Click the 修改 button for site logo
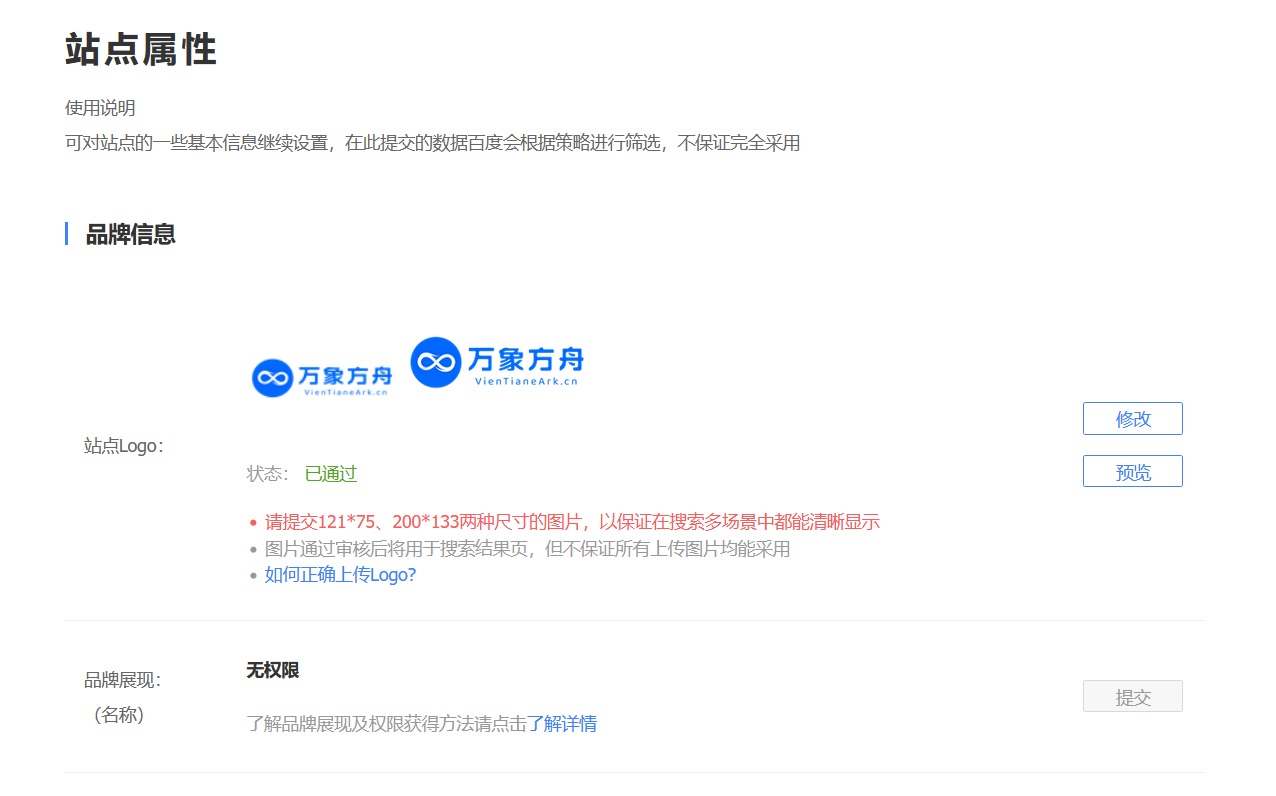Screen dimensions: 1276x796 click(x=1132, y=419)
